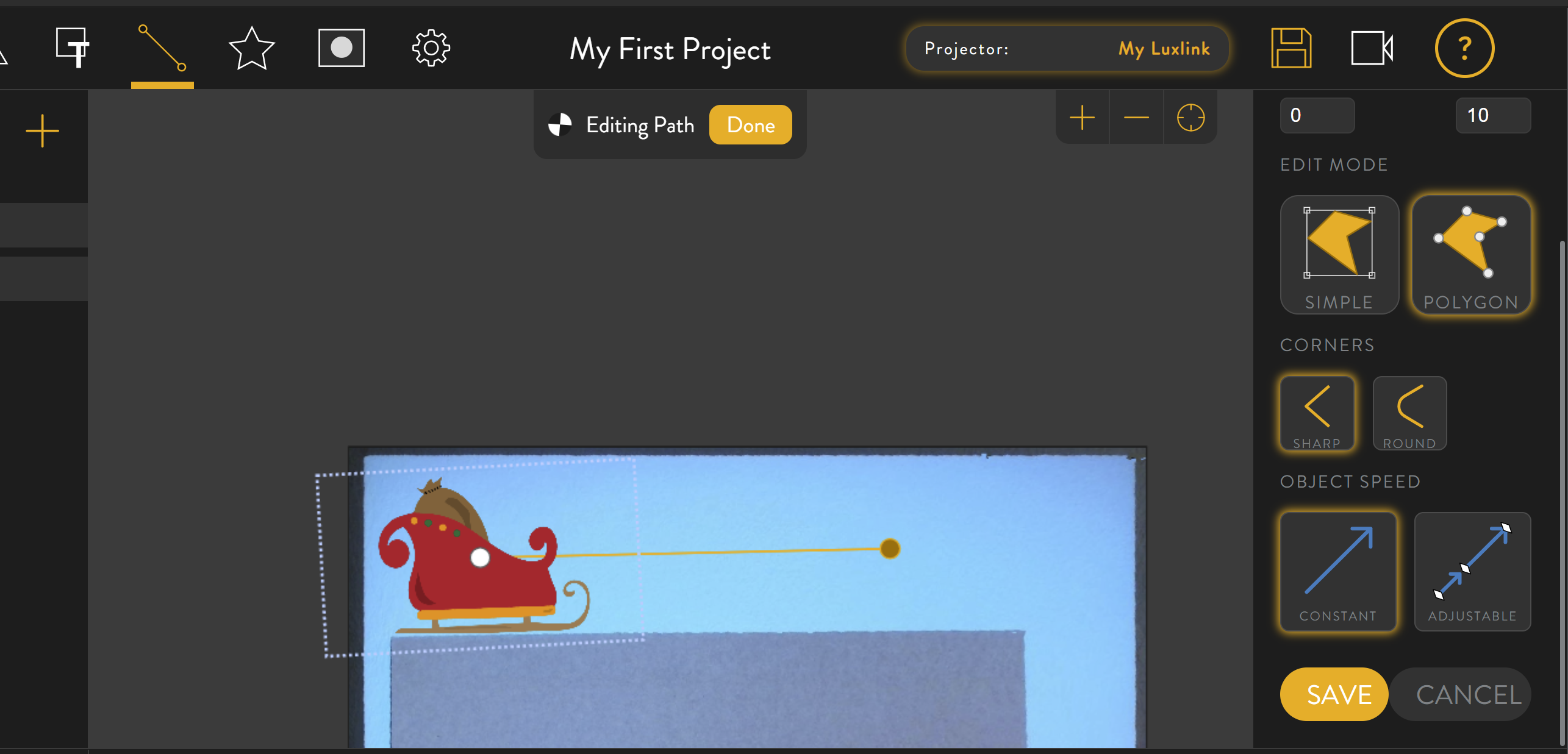Viewport: 1568px width, 754px height.
Task: Click the mask record square icon
Action: pyautogui.click(x=342, y=48)
